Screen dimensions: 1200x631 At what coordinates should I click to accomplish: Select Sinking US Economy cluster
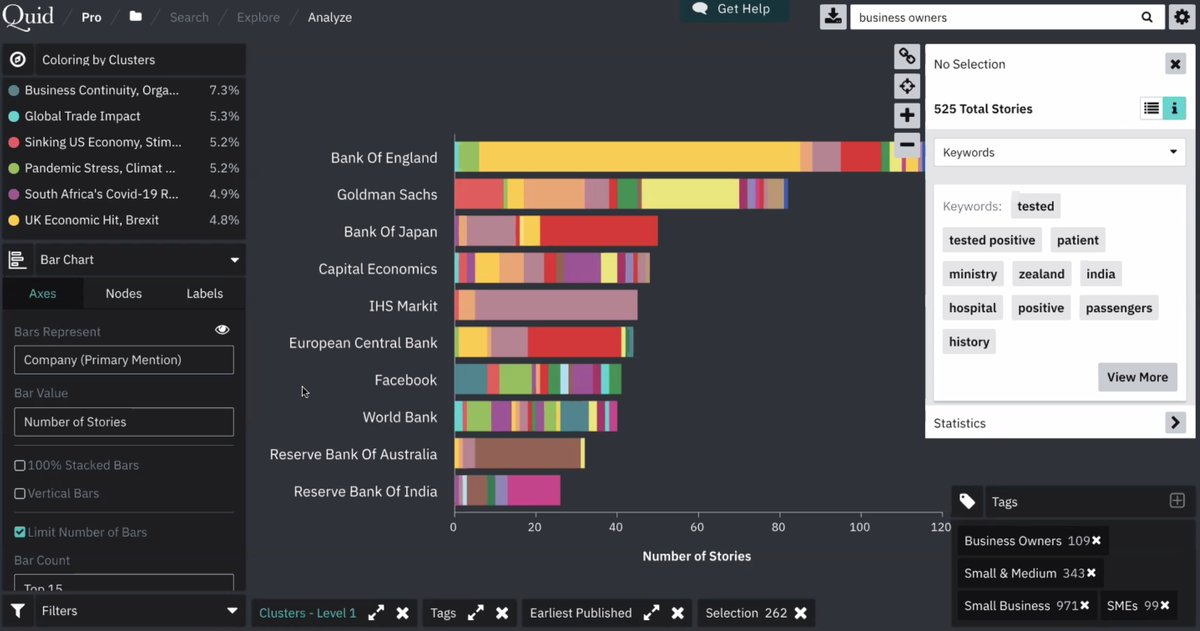[x=123, y=142]
